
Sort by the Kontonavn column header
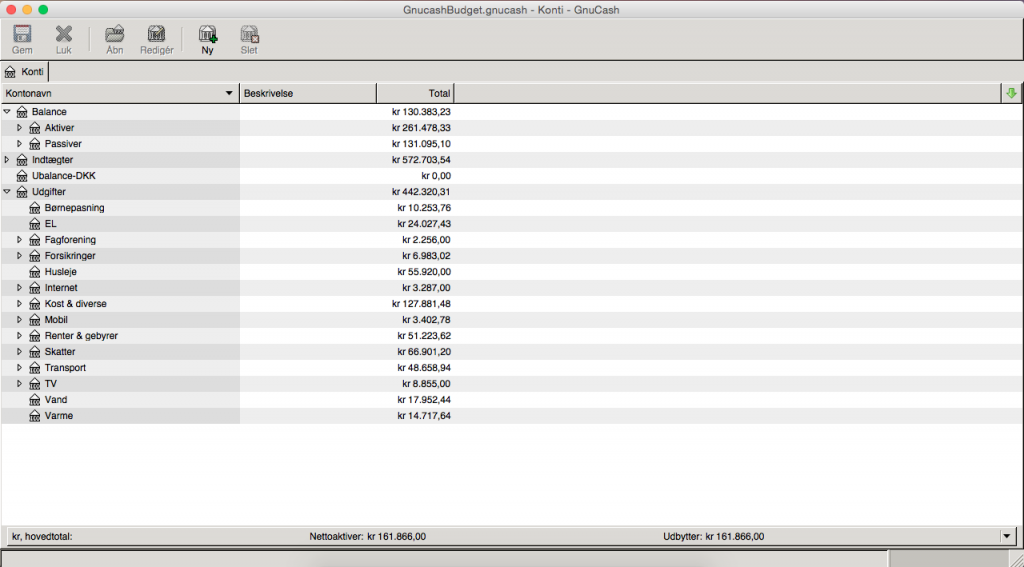click(x=120, y=93)
